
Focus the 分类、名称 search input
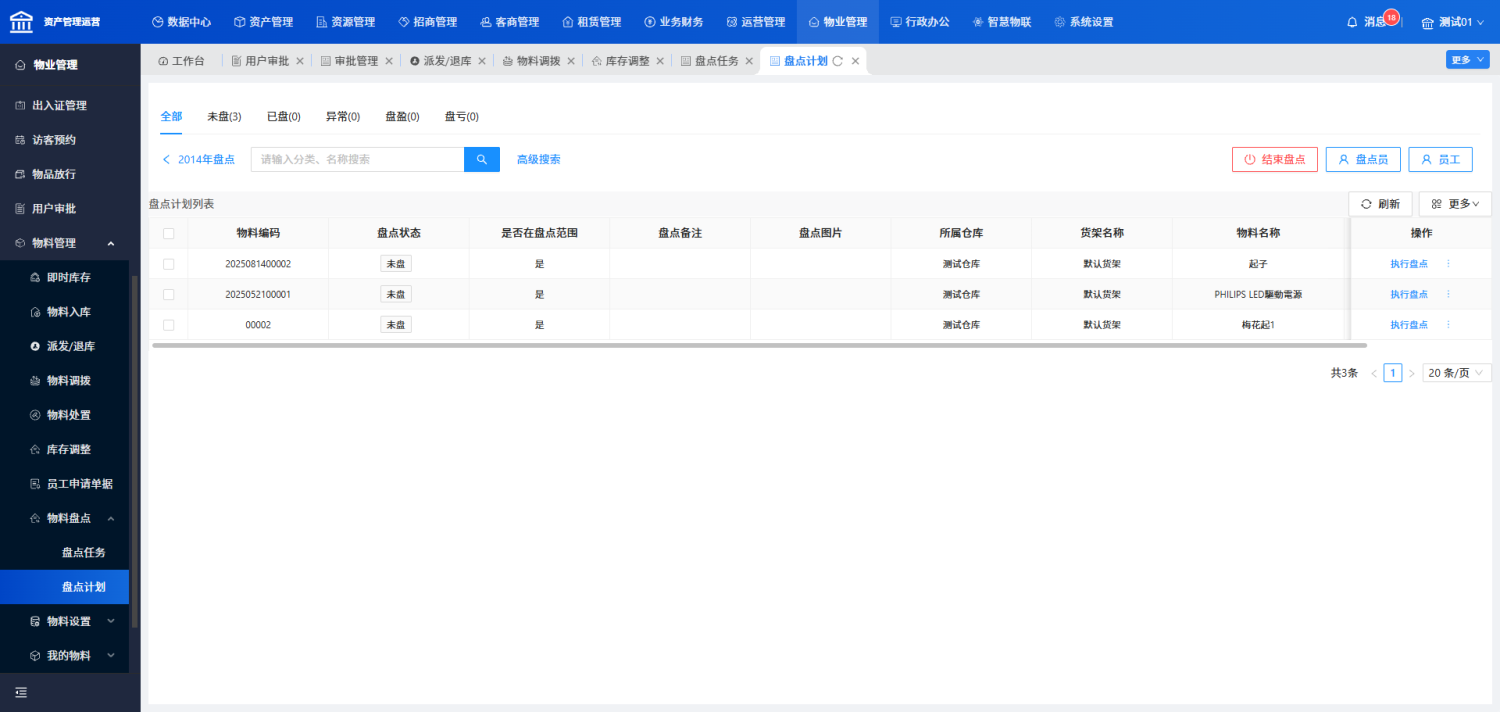pos(357,159)
